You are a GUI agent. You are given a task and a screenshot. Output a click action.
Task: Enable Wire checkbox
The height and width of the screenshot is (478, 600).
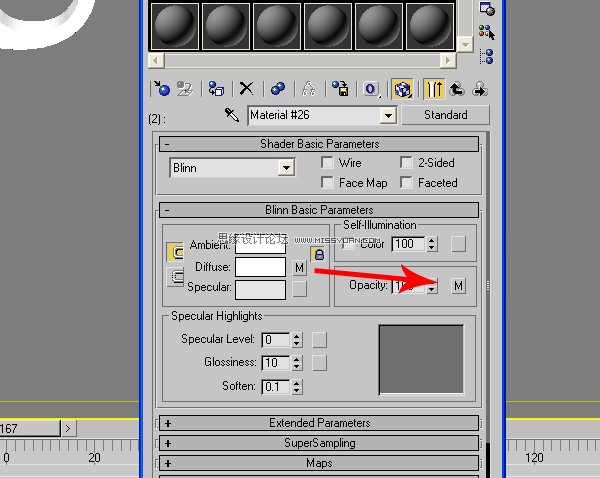(x=327, y=162)
